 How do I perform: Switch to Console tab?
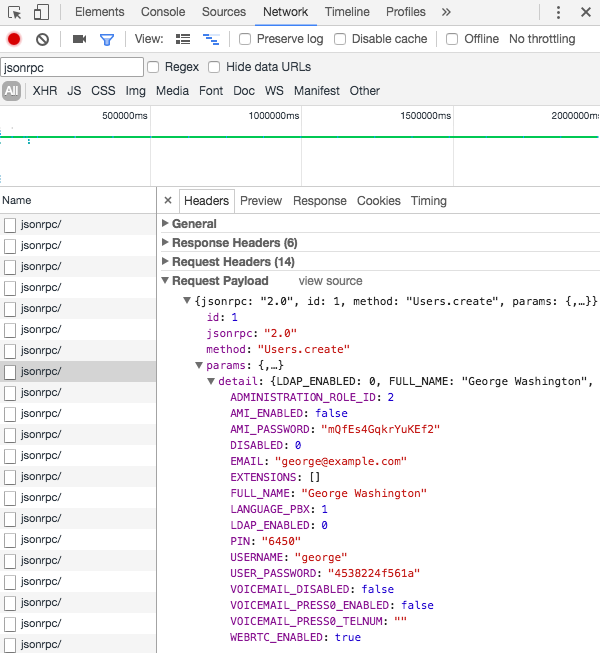(163, 12)
